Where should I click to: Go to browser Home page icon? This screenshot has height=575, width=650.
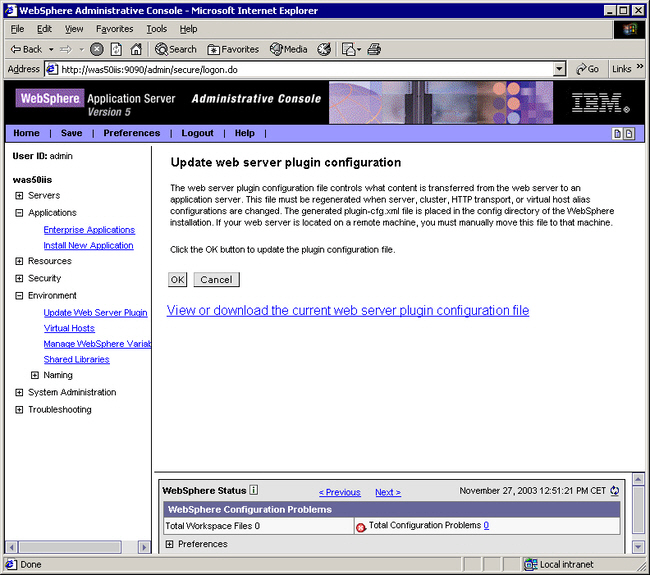click(136, 49)
